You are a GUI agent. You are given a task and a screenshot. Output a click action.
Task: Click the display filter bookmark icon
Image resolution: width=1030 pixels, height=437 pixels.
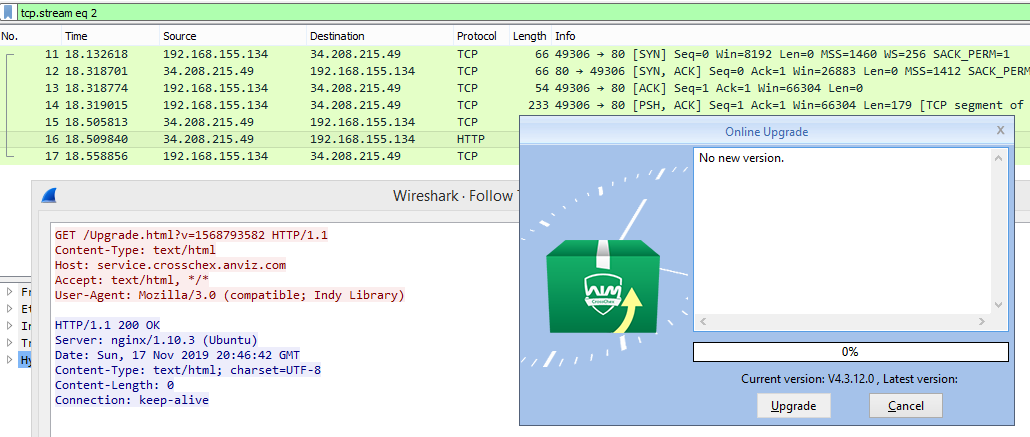pyautogui.click(x=9, y=12)
